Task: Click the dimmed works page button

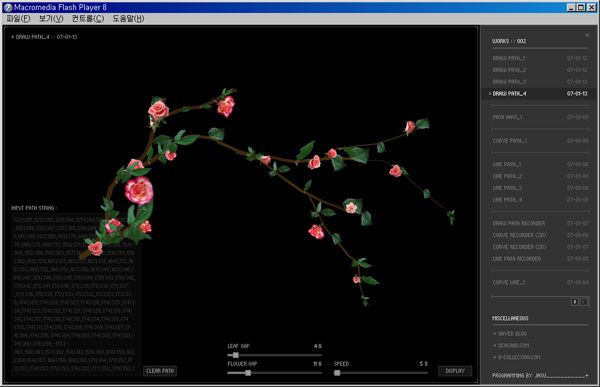Action: (x=584, y=302)
